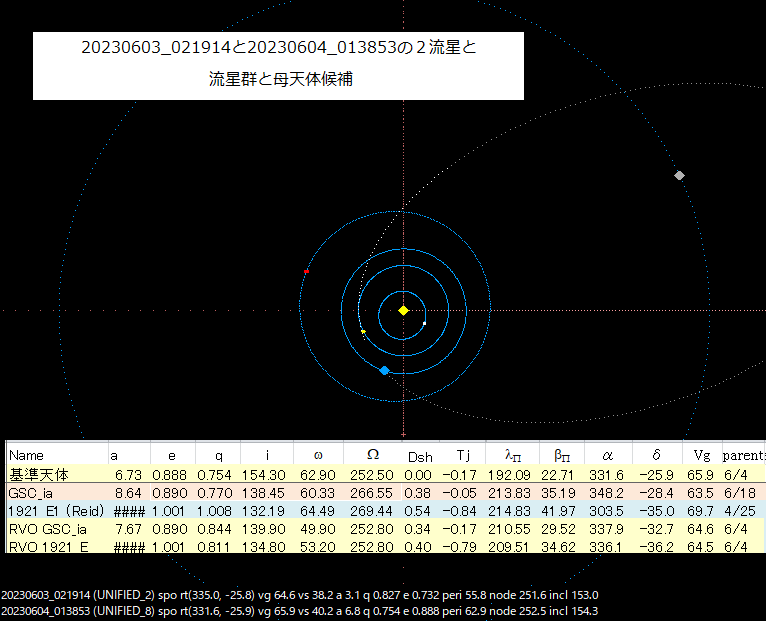Image resolution: width=766 pixels, height=621 pixels.
Task: Click the 20230604_013853 status line
Action: pyautogui.click(x=300, y=610)
